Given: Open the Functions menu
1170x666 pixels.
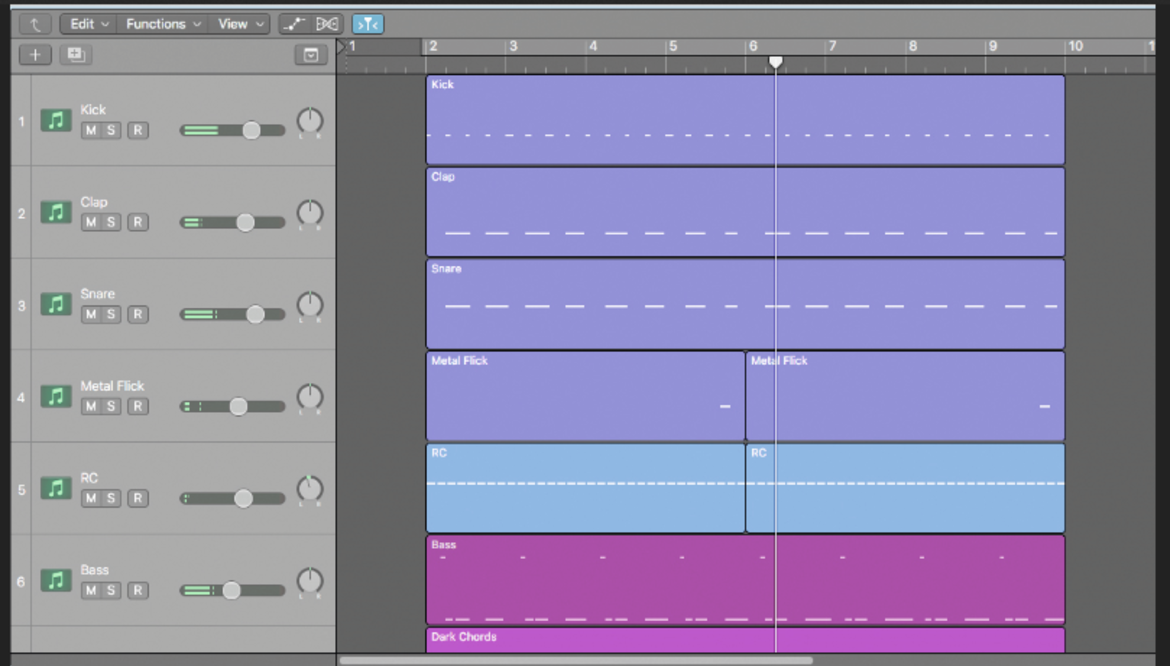Looking at the screenshot, I should coord(163,24).
